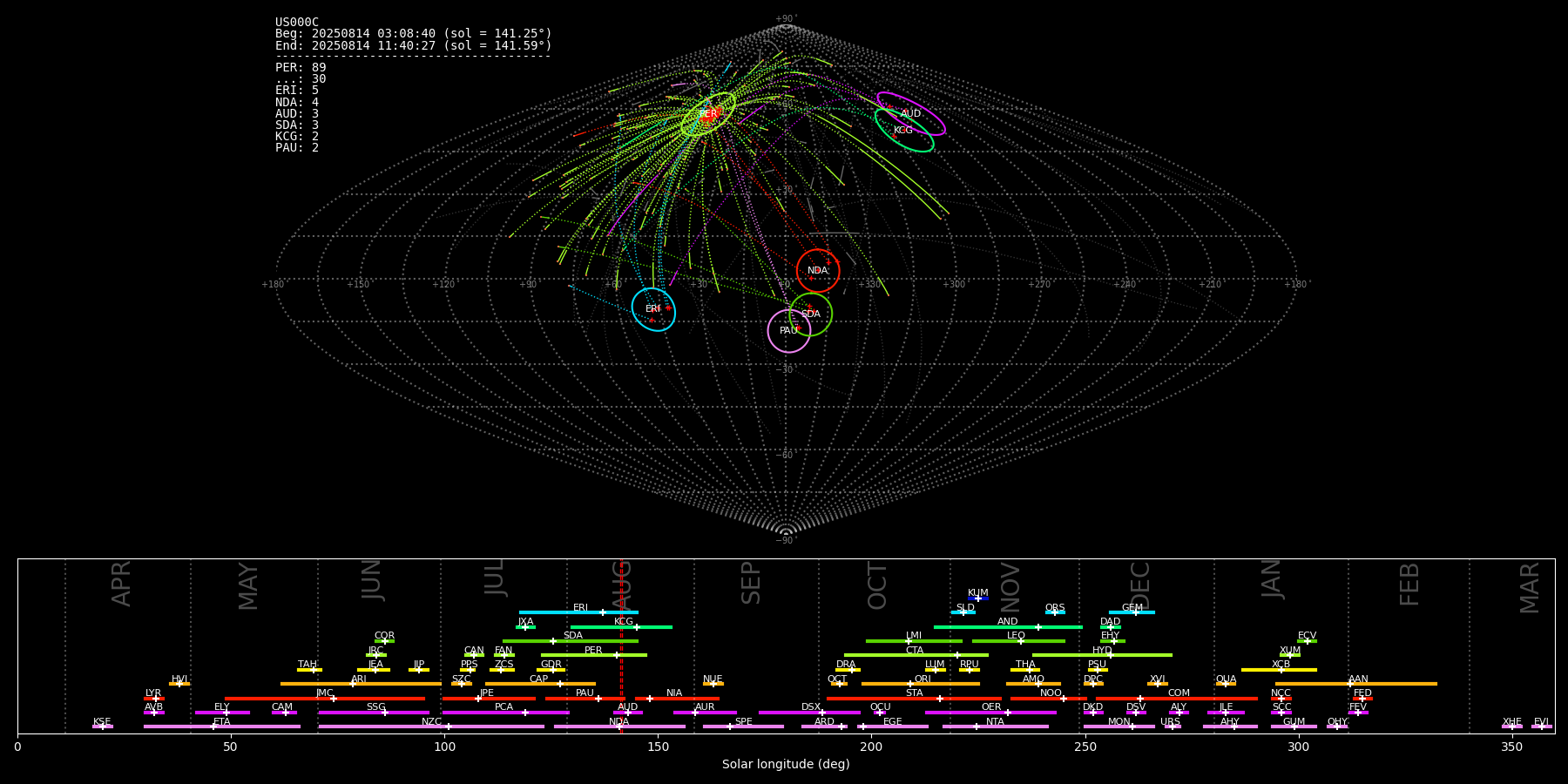This screenshot has width=1568, height=784.
Task: Click the KUM shower bar in timeline
Action: point(978,598)
